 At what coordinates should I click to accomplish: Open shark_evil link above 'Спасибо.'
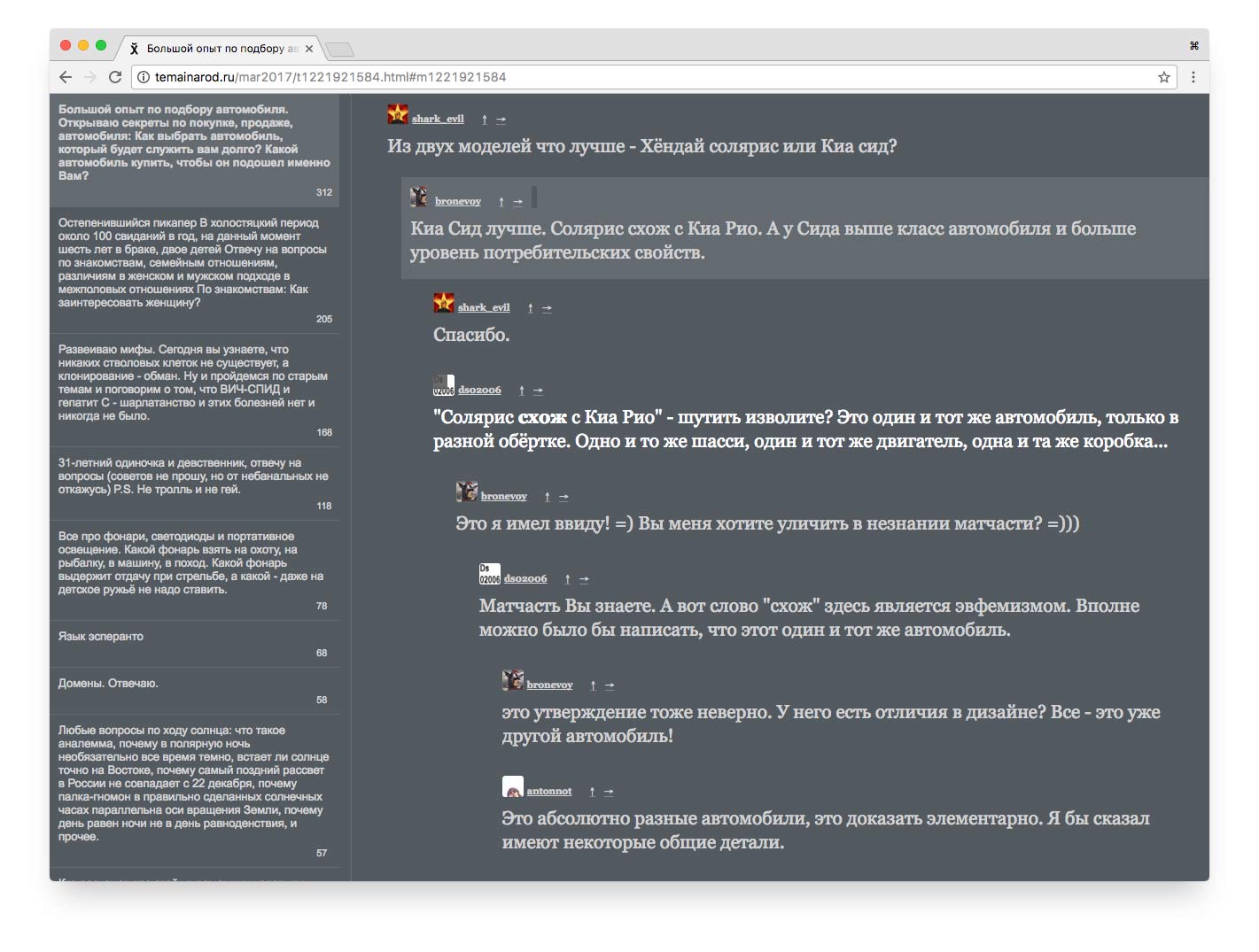pyautogui.click(x=484, y=307)
